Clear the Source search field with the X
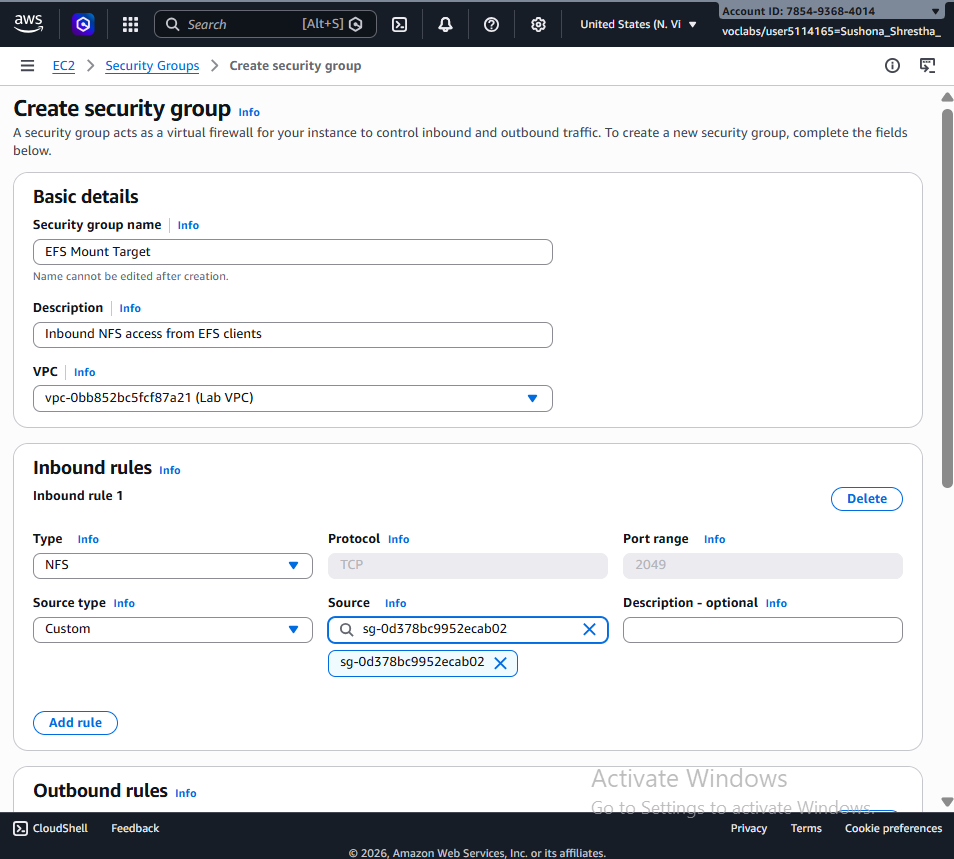The image size is (954, 859). (x=590, y=630)
